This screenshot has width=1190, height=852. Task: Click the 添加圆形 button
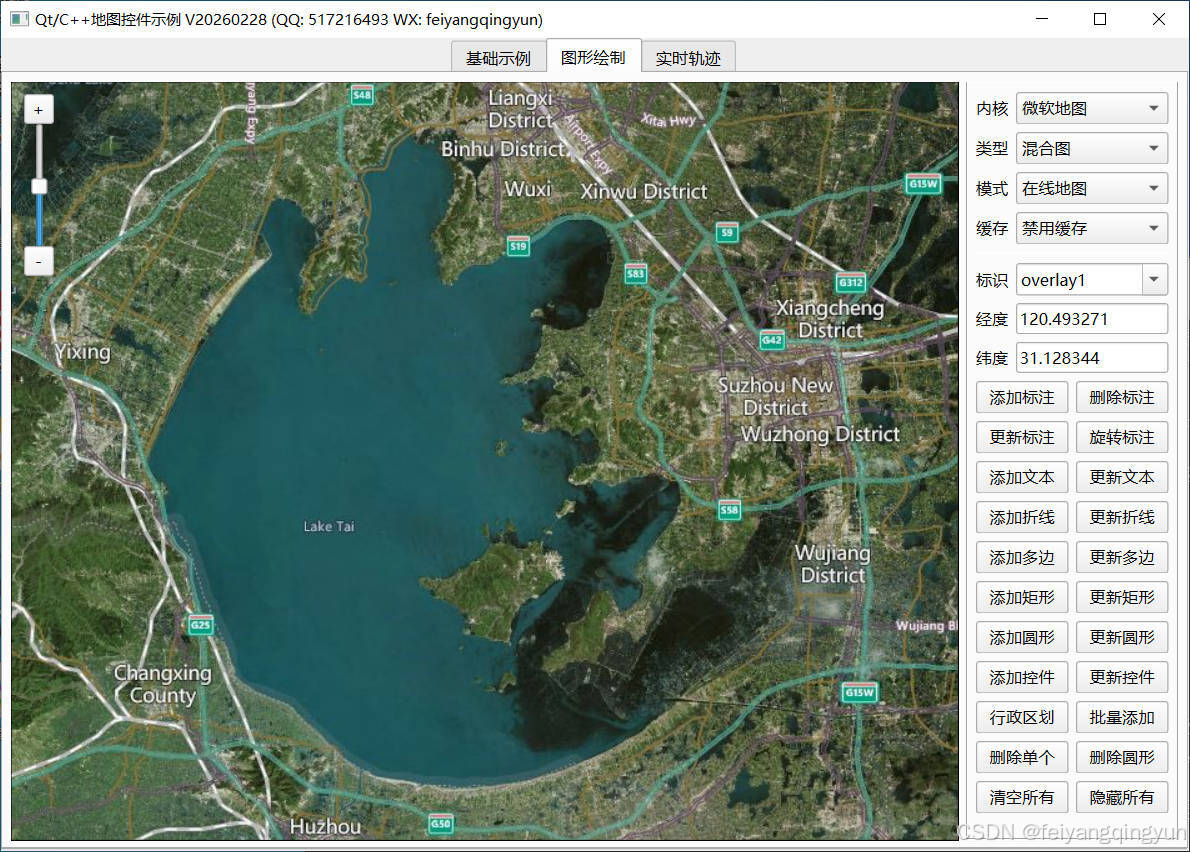[x=1022, y=637]
